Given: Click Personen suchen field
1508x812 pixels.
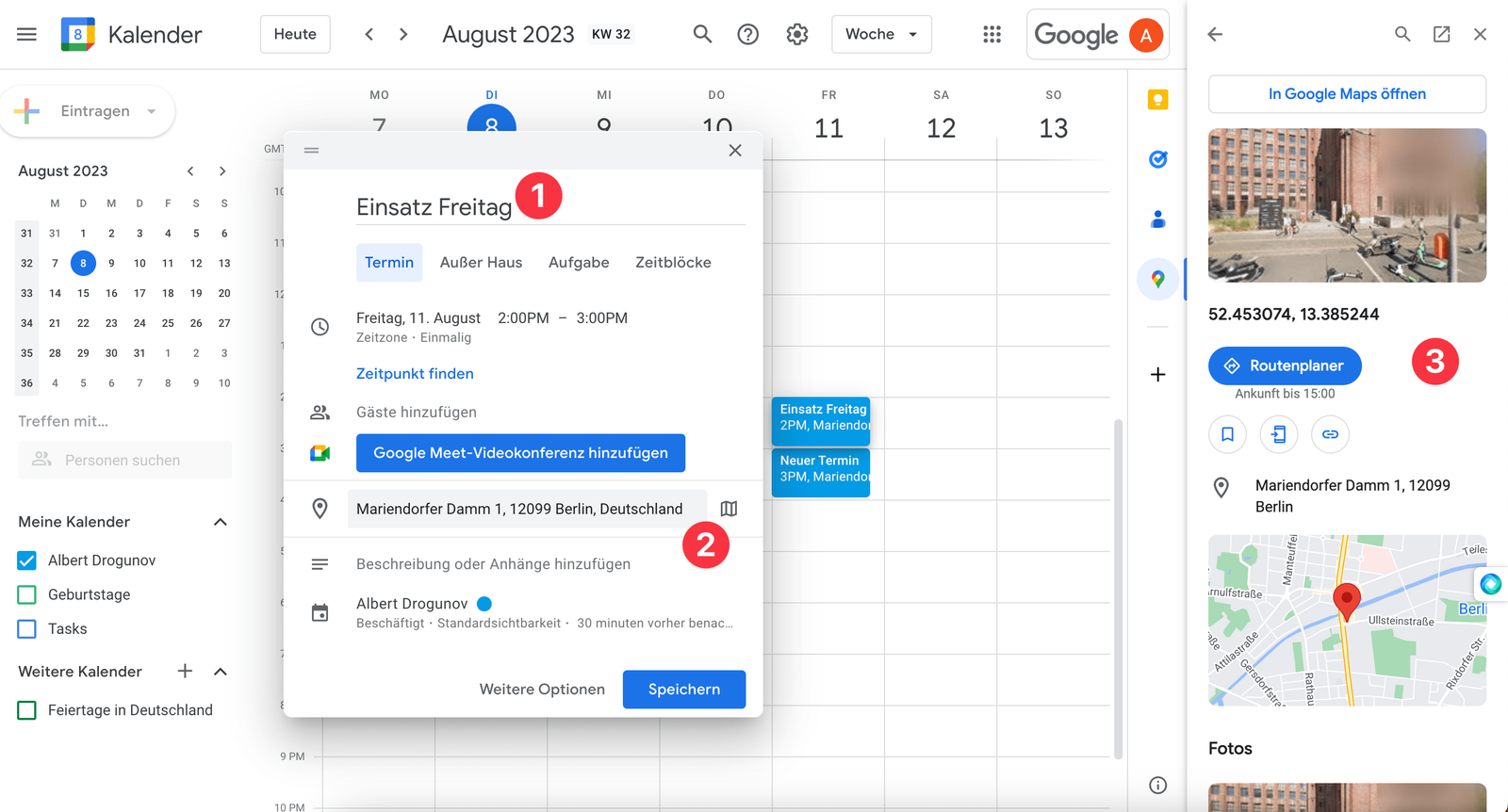Looking at the screenshot, I should pos(124,461).
